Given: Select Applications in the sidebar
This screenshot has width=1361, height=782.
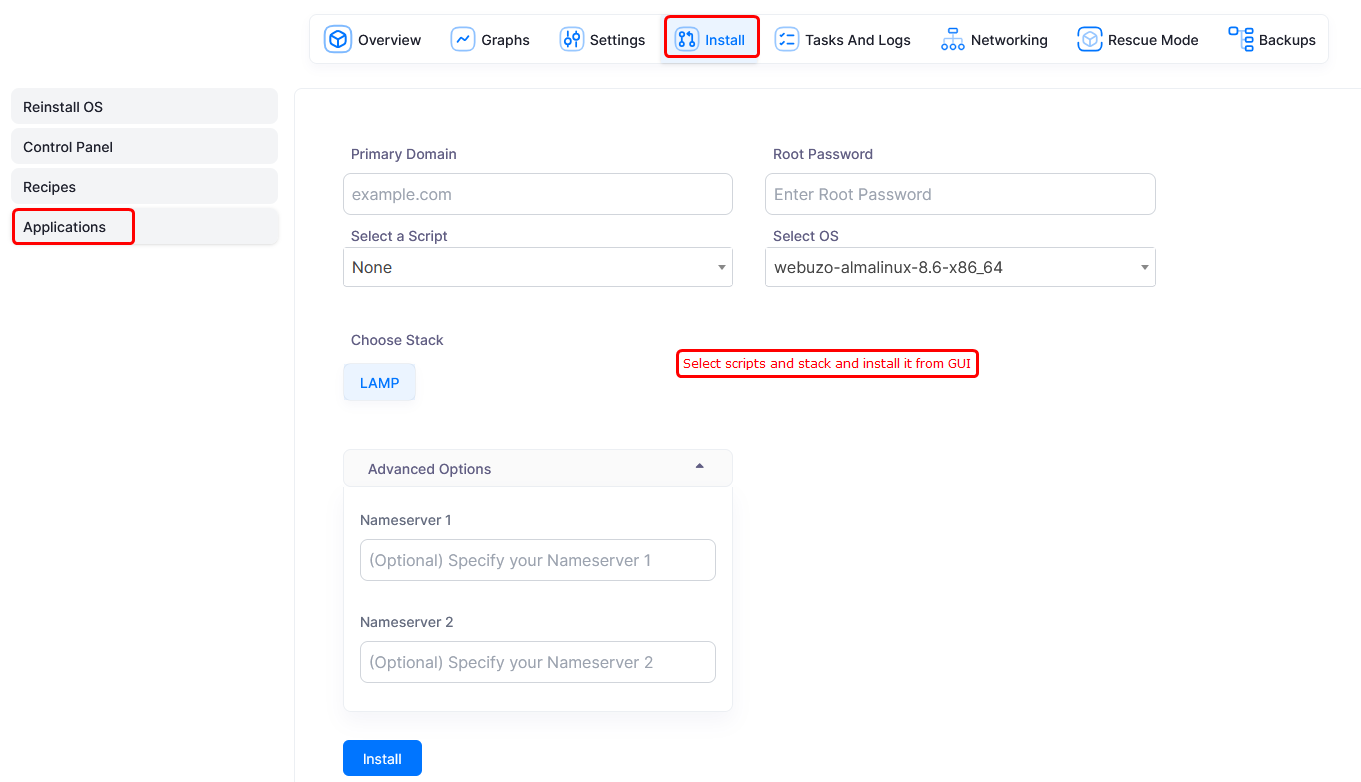Looking at the screenshot, I should pyautogui.click(x=73, y=227).
